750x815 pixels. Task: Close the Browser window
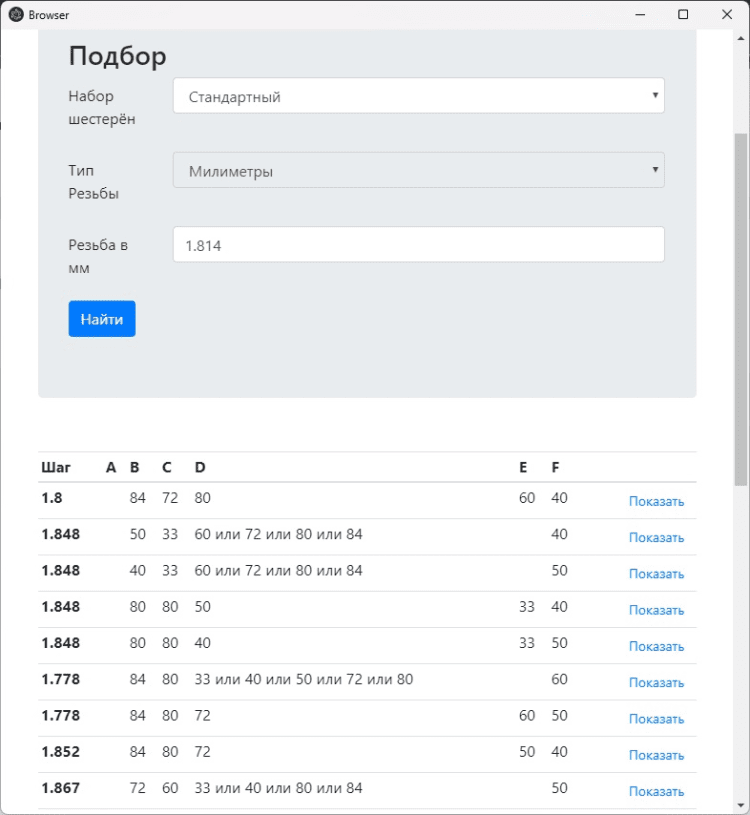(727, 15)
